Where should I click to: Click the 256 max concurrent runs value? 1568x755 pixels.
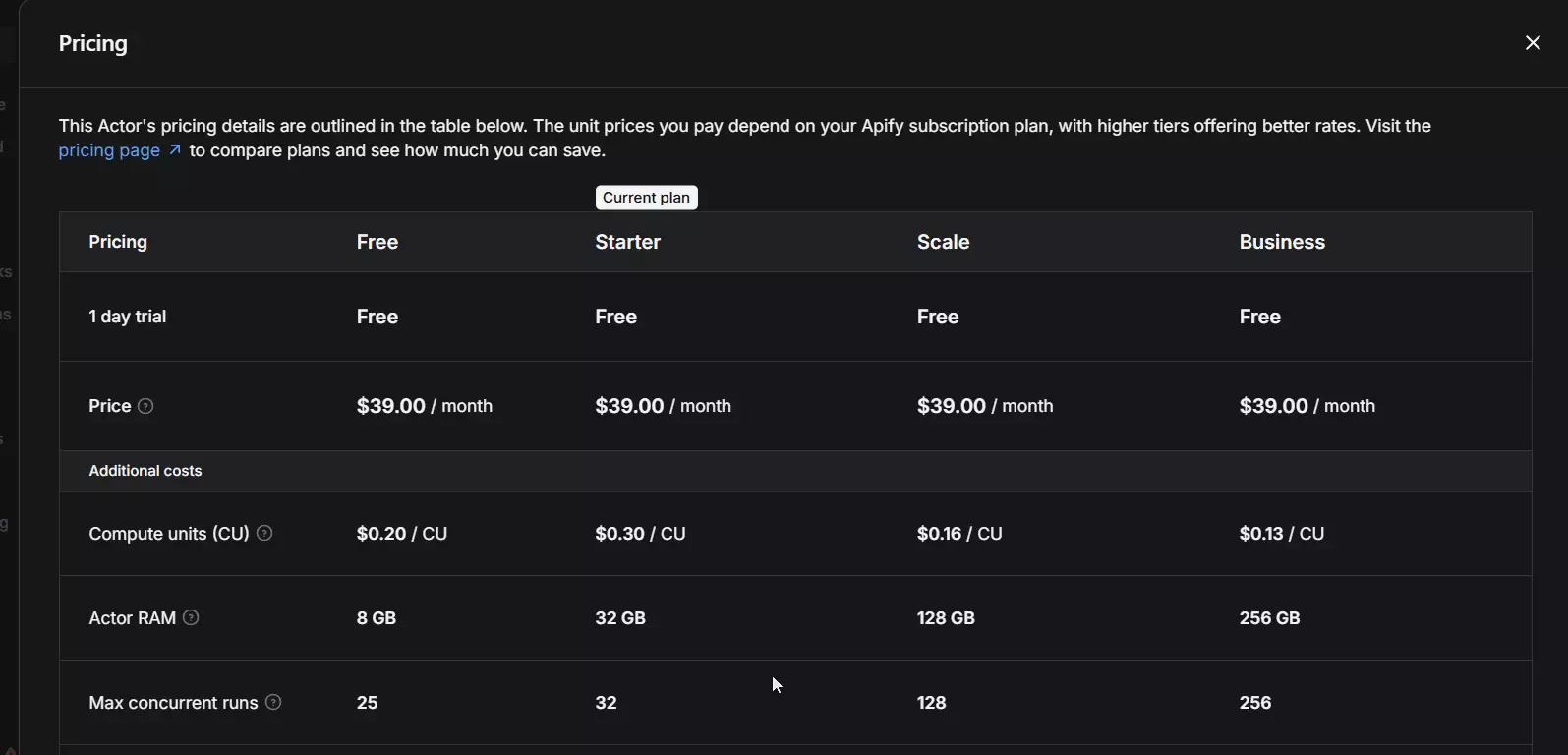(1255, 703)
